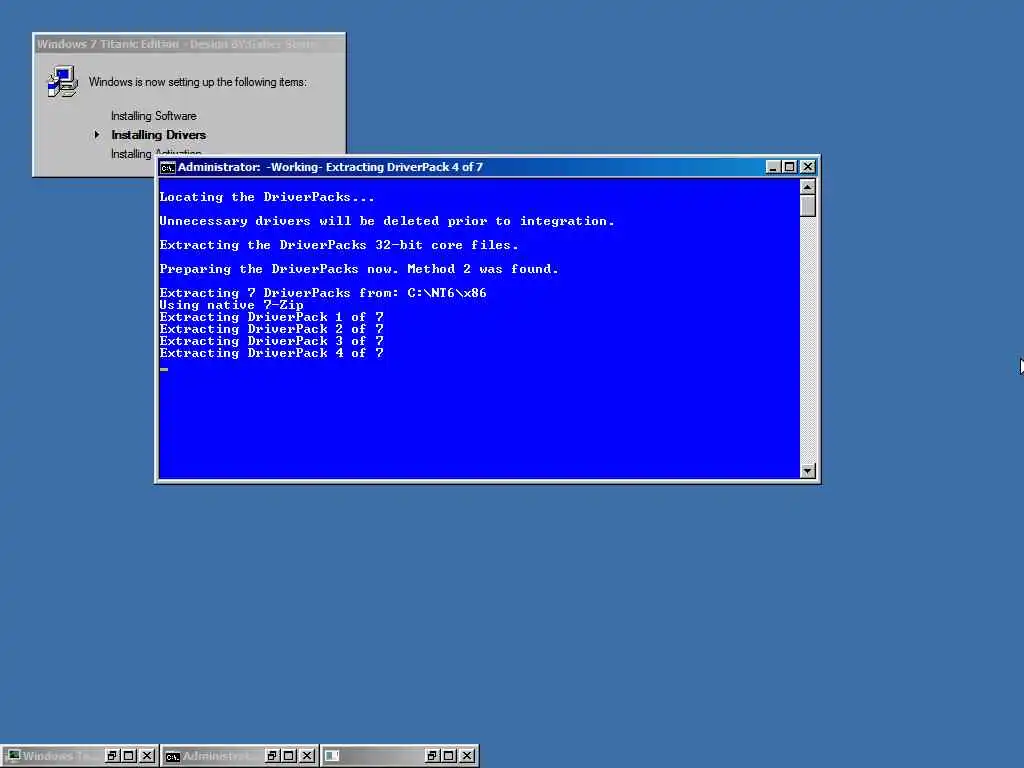Image resolution: width=1024 pixels, height=768 pixels.
Task: Click the Administrator Extracting DriverPack title bar text
Action: pos(330,167)
